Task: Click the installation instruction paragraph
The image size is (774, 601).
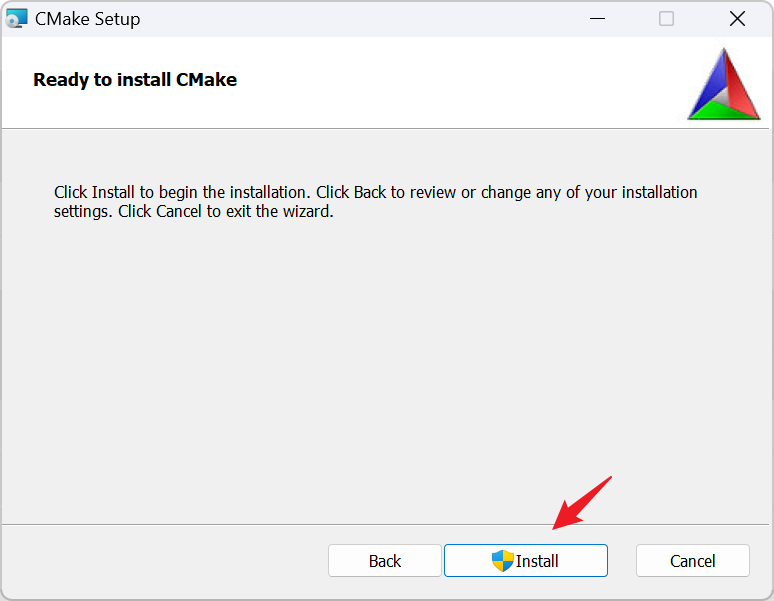Action: point(375,201)
